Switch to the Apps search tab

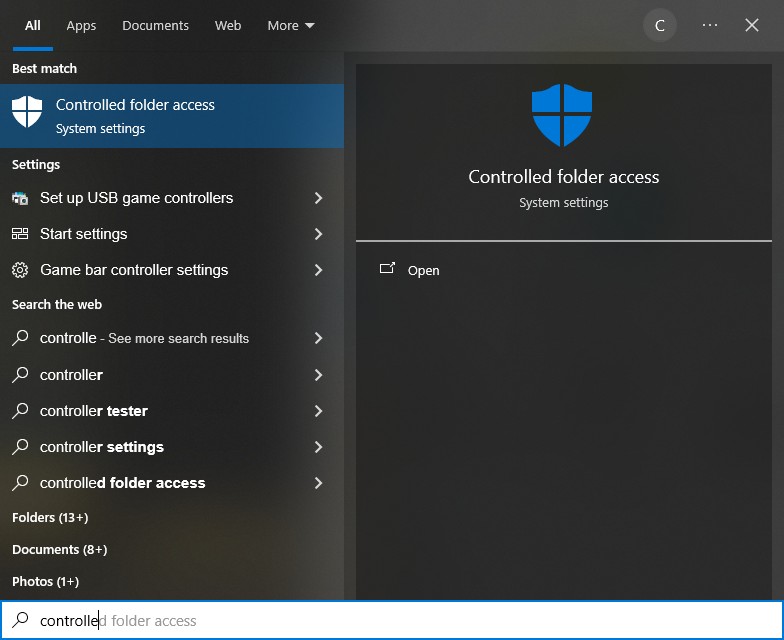81,26
